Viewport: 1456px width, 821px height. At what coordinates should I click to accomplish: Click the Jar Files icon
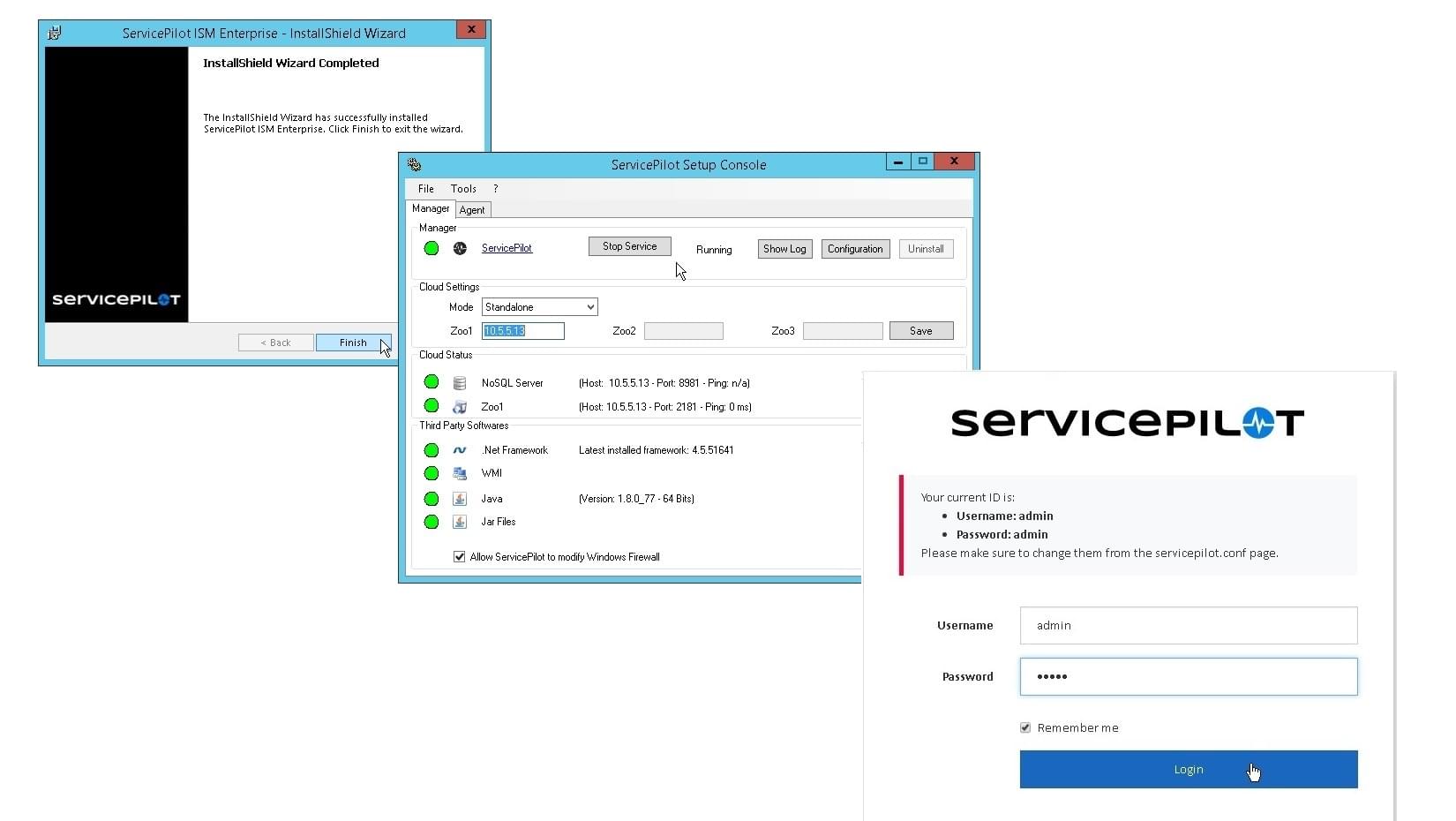[x=460, y=522]
